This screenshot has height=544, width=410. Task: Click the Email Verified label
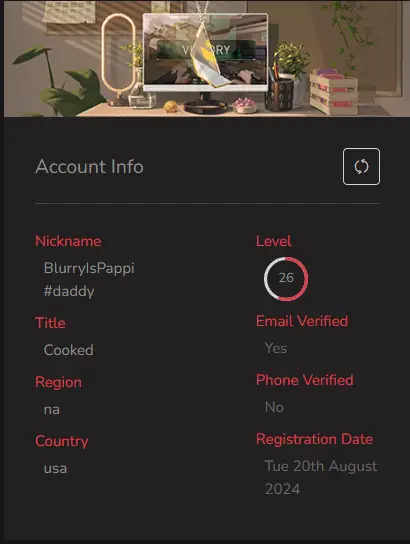click(302, 321)
